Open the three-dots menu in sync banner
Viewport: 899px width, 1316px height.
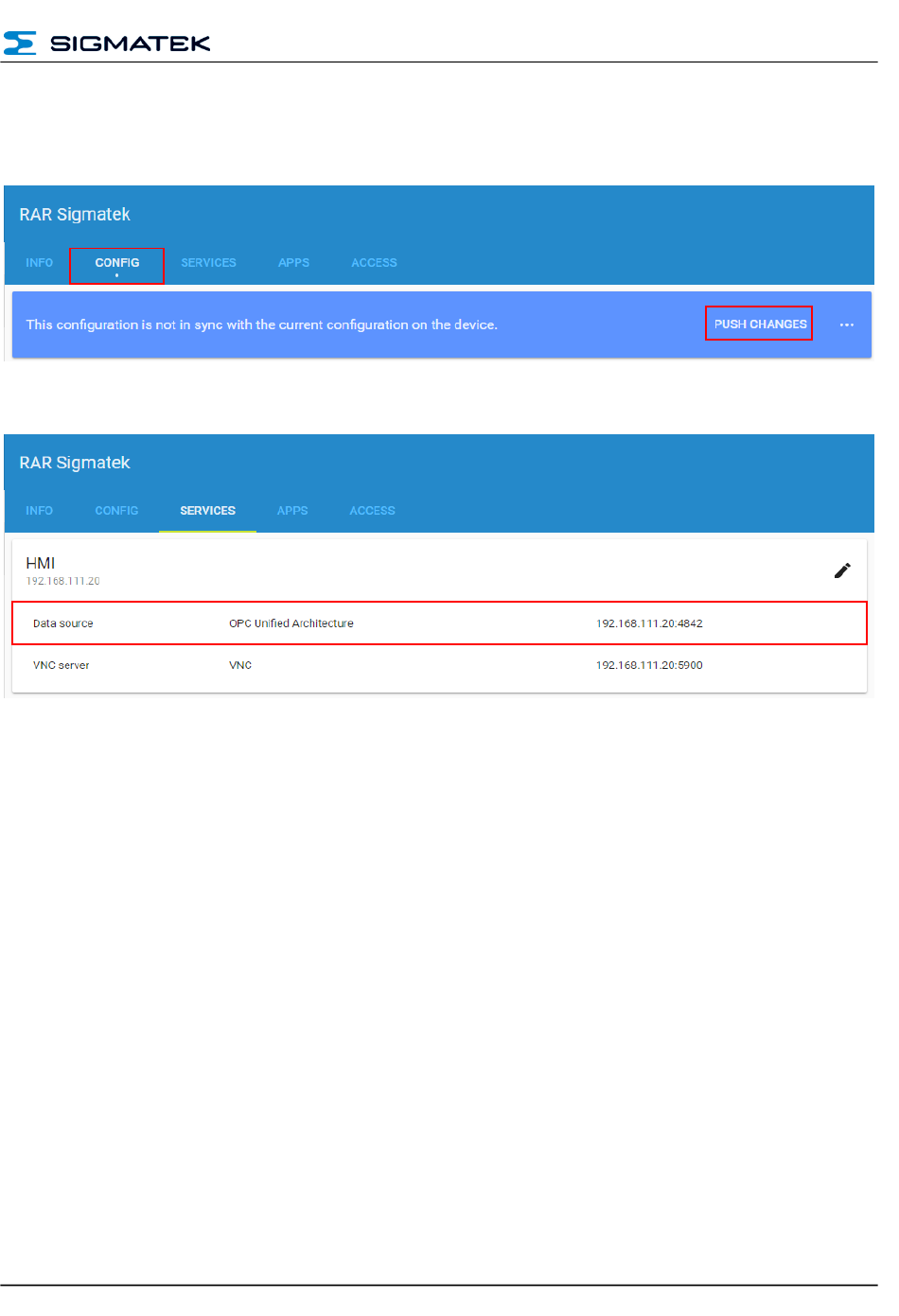point(847,325)
